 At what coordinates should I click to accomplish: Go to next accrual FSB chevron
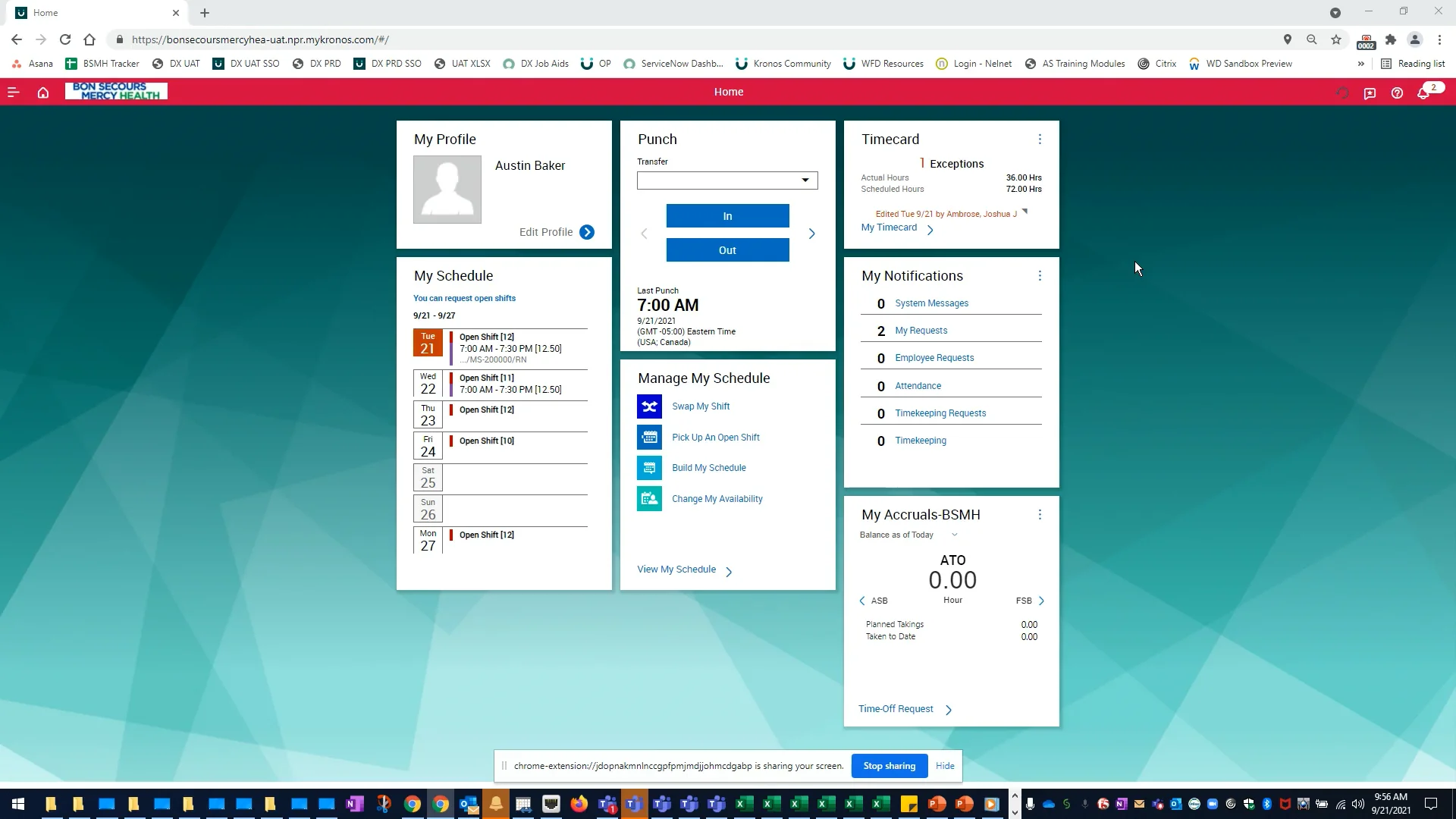[x=1041, y=601]
